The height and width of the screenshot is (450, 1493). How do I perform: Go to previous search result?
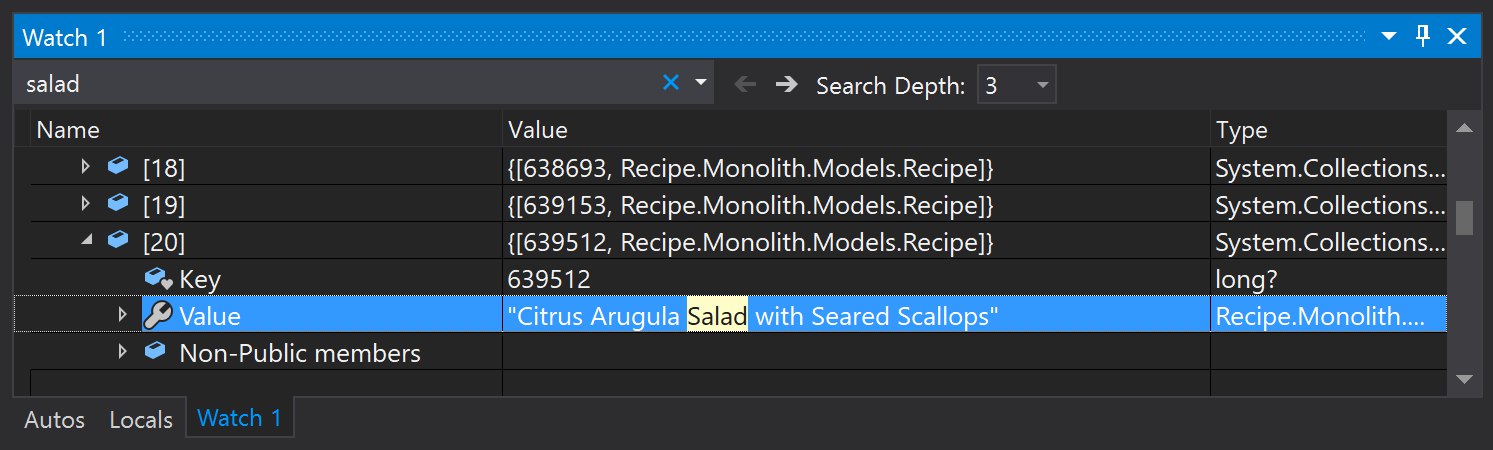745,84
